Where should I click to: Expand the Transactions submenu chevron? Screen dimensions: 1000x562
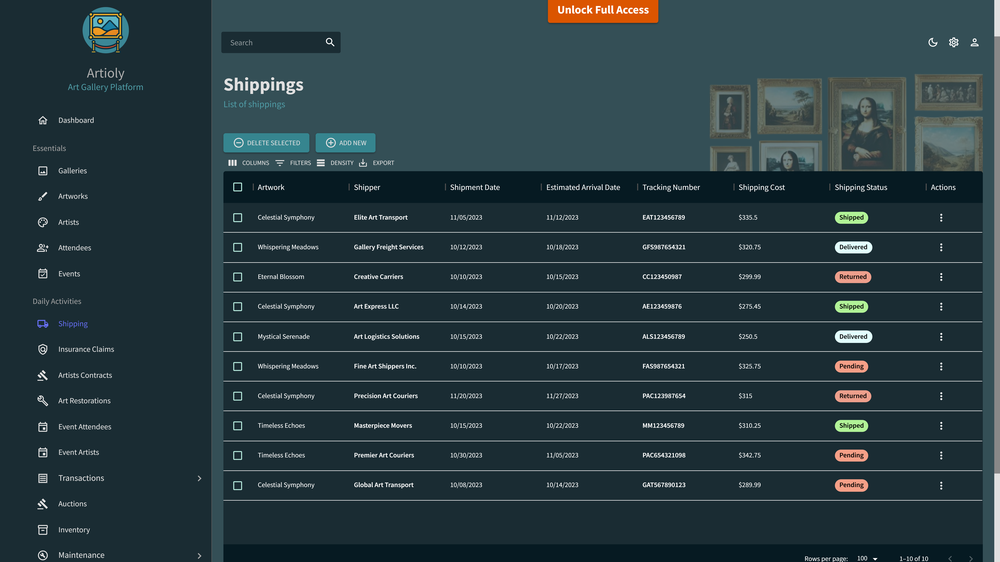(x=199, y=478)
